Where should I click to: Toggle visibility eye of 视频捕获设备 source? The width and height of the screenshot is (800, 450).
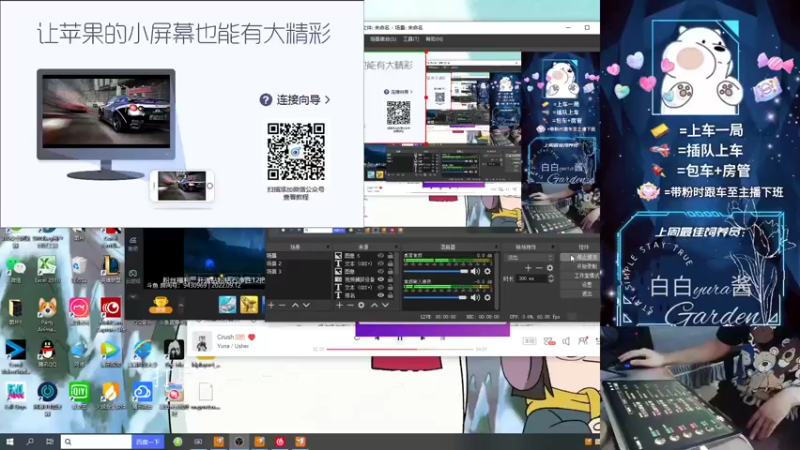[x=381, y=279]
